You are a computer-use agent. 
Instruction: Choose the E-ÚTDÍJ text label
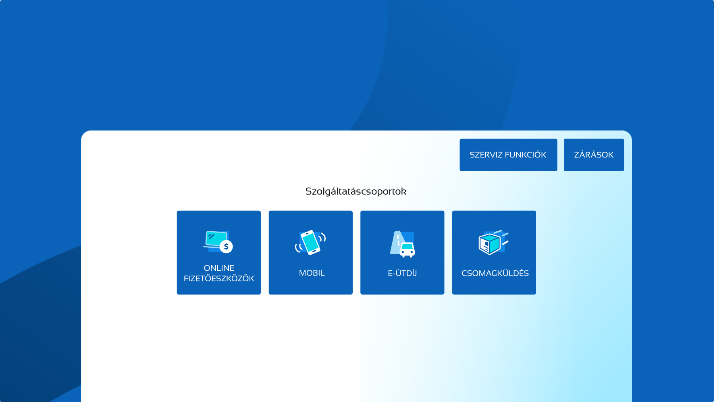click(402, 273)
